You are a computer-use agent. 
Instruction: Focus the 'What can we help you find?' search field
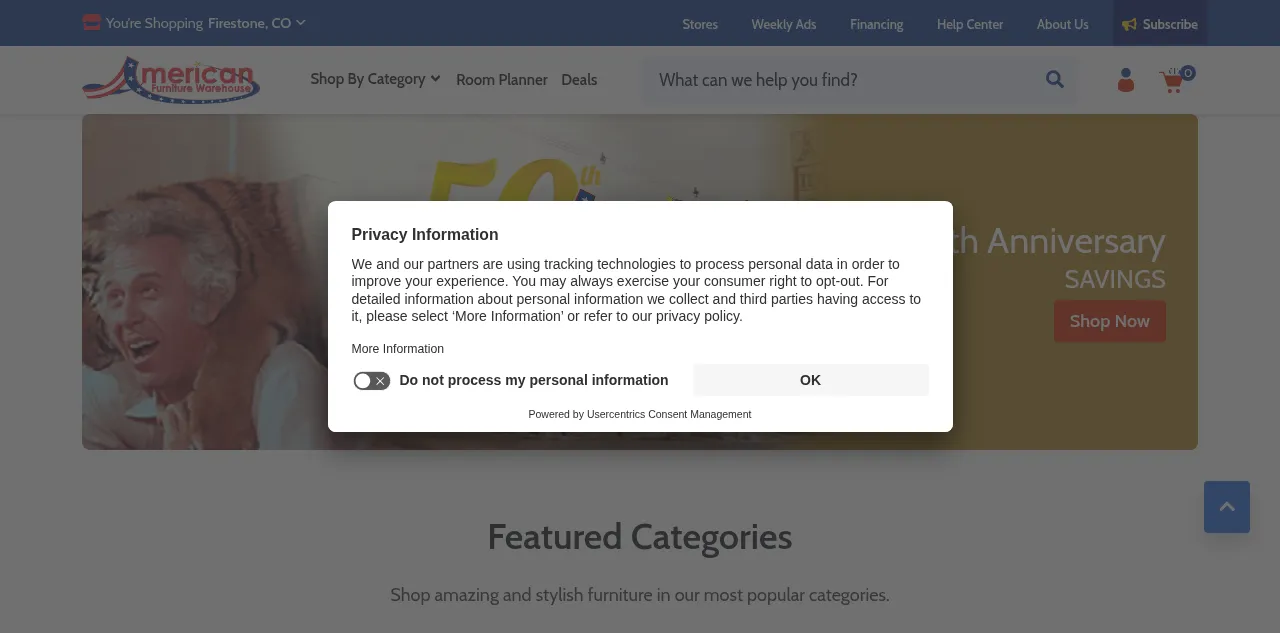pos(840,80)
